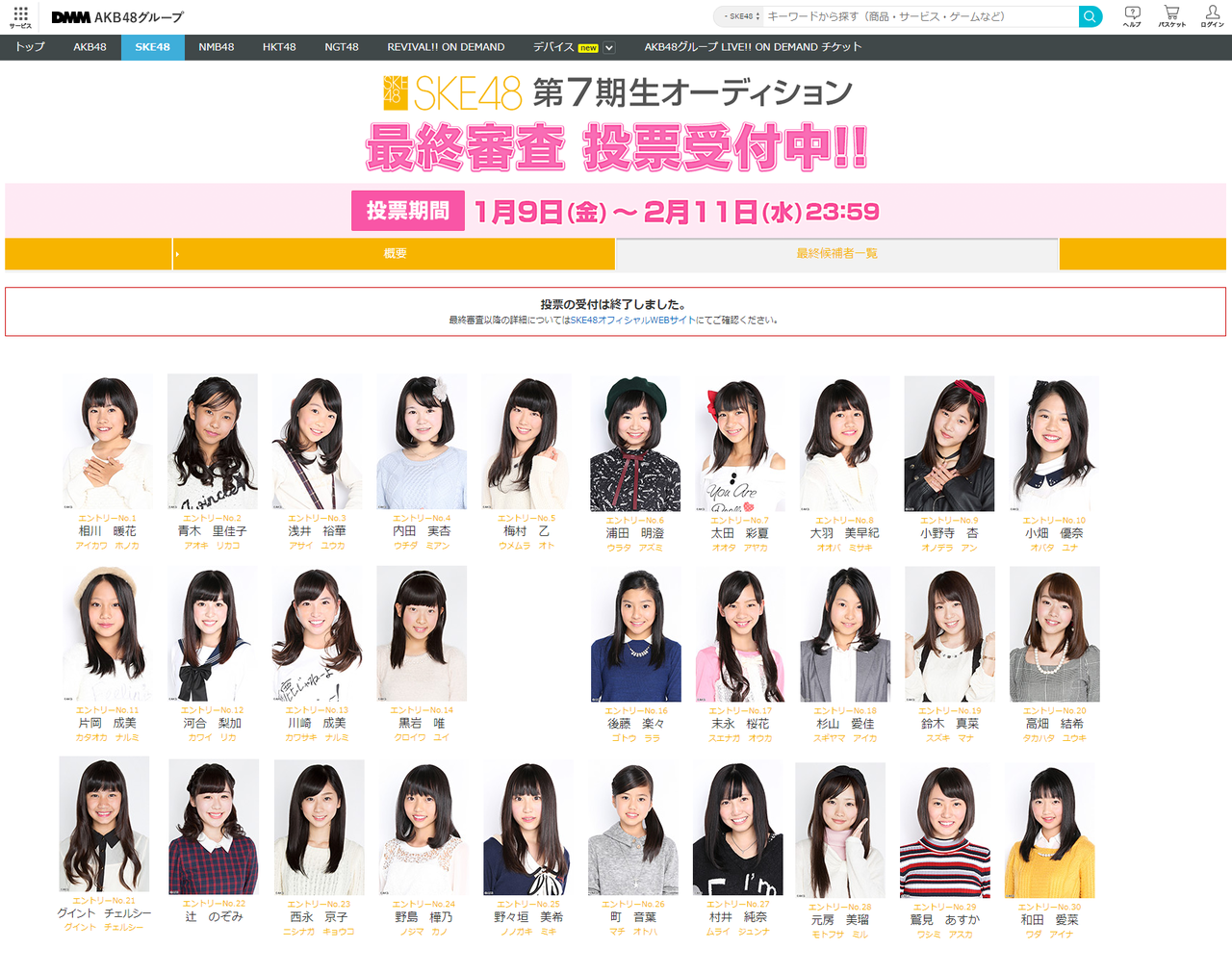Screen dimensions: 1232x974
Task: Click the name 大羽 美早紀
Action: (x=844, y=533)
